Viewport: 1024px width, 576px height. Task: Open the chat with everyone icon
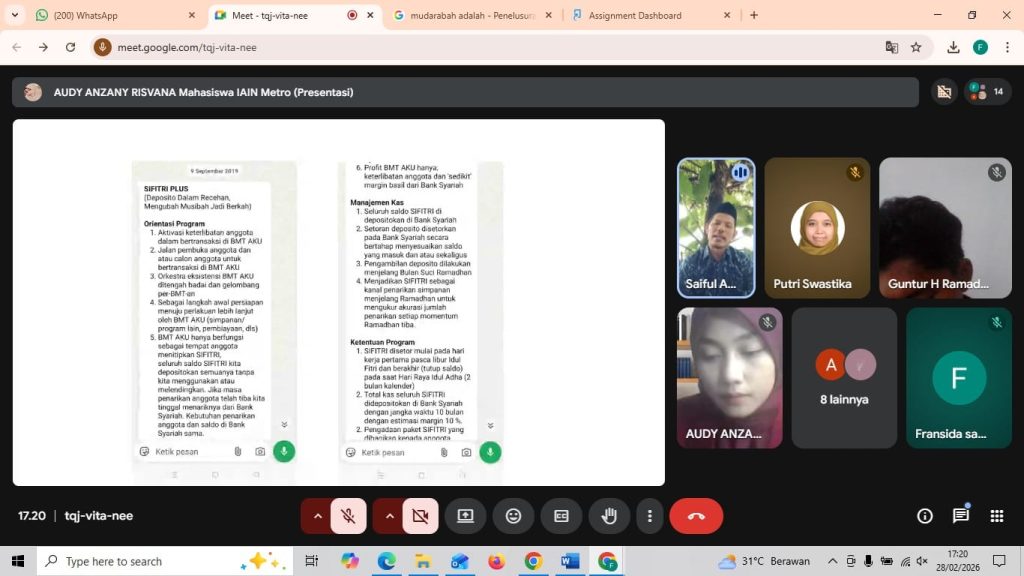961,516
